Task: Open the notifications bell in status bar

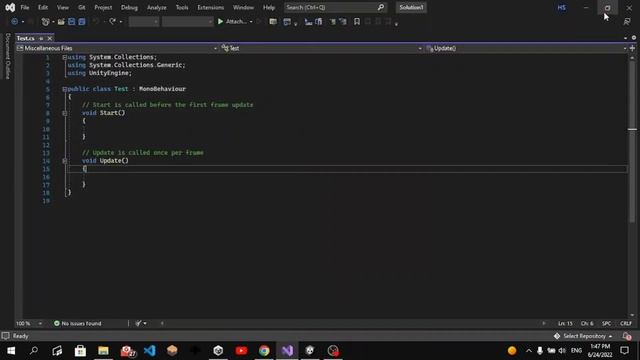Action: pos(627,336)
